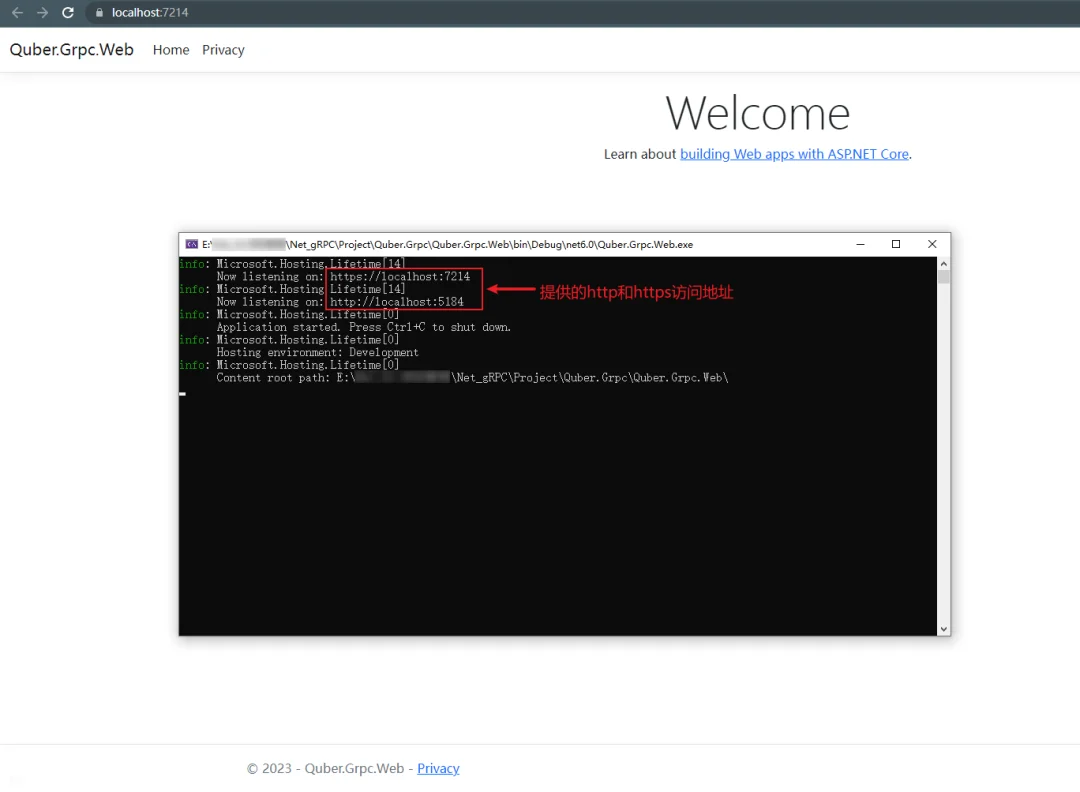Open the Home nav item
This screenshot has height=792, width=1080.
171,50
